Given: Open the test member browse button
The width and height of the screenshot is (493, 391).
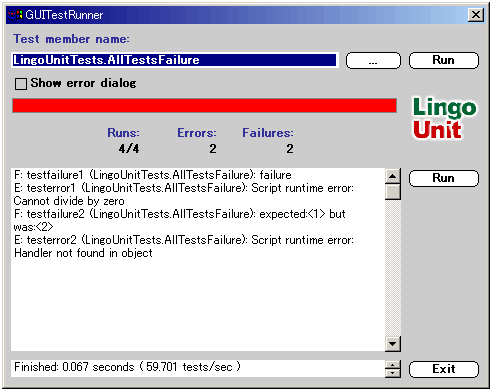Looking at the screenshot, I should click(x=373, y=61).
